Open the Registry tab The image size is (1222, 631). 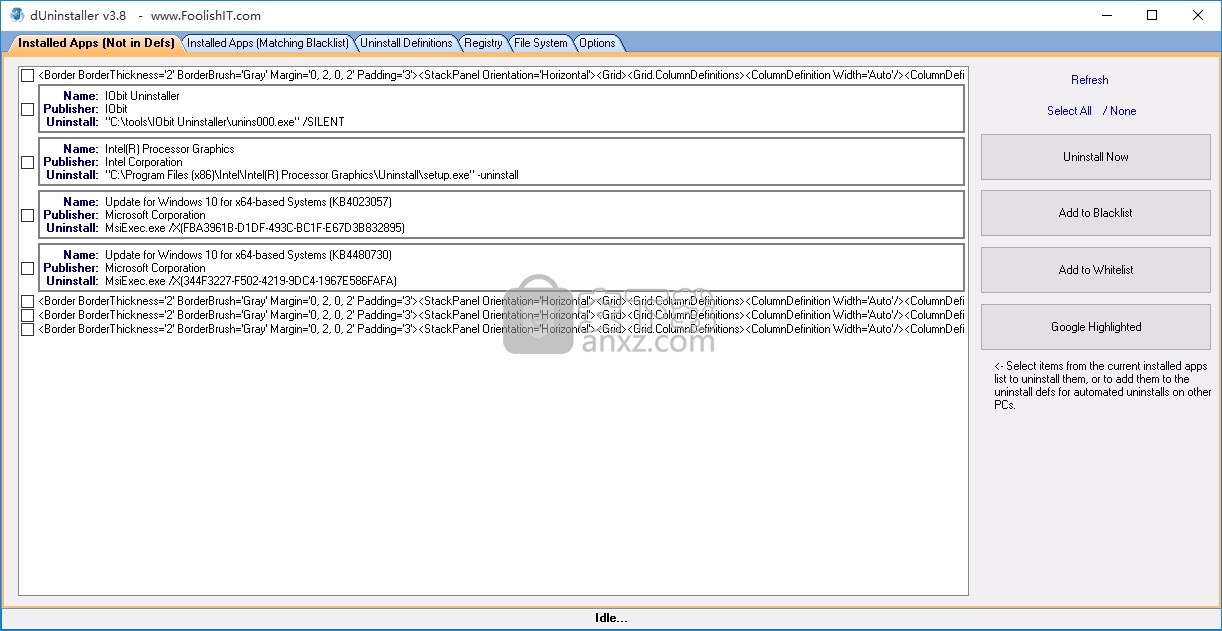pyautogui.click(x=484, y=43)
